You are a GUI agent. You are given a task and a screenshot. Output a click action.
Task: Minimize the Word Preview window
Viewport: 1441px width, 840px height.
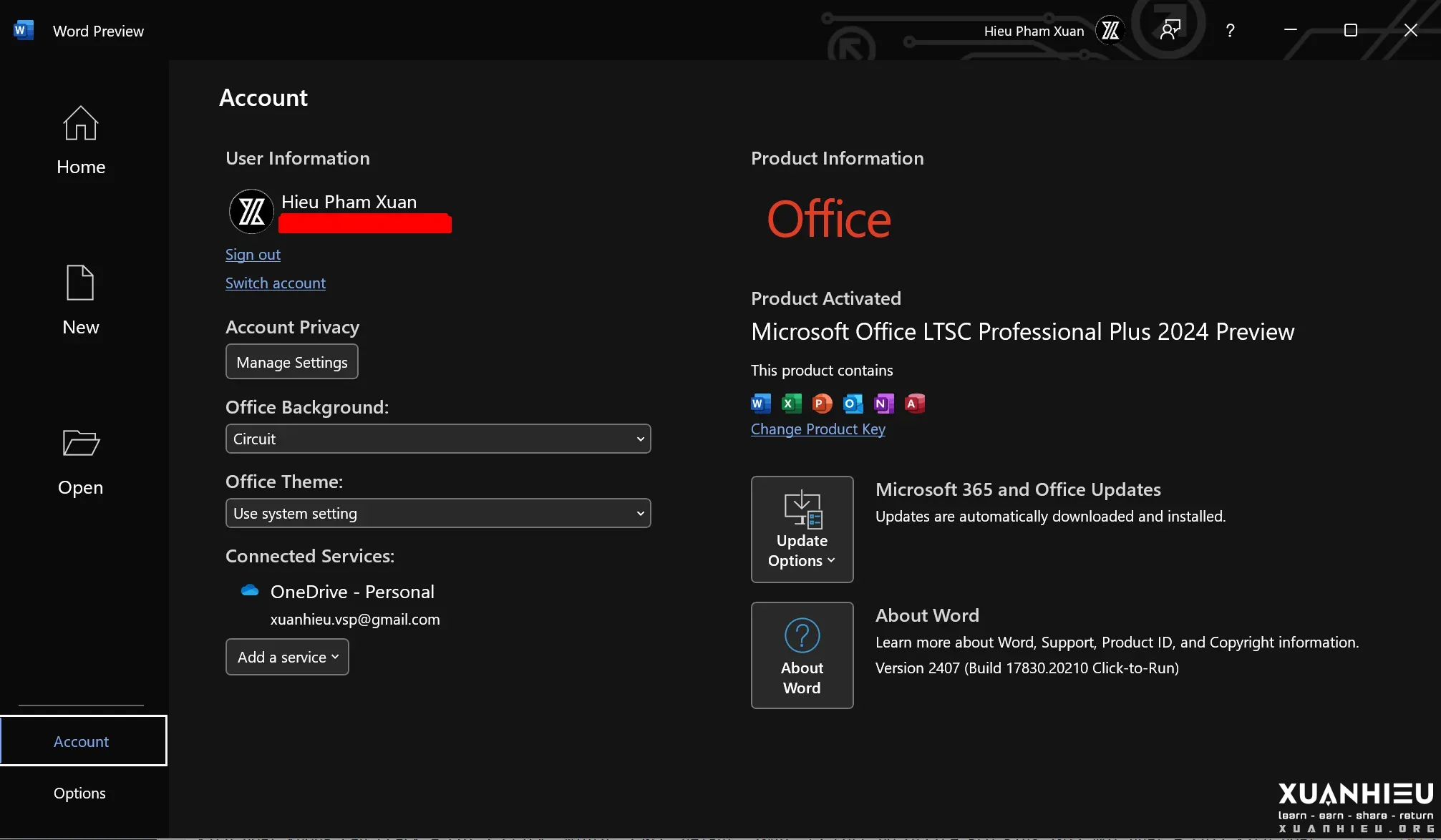1291,30
